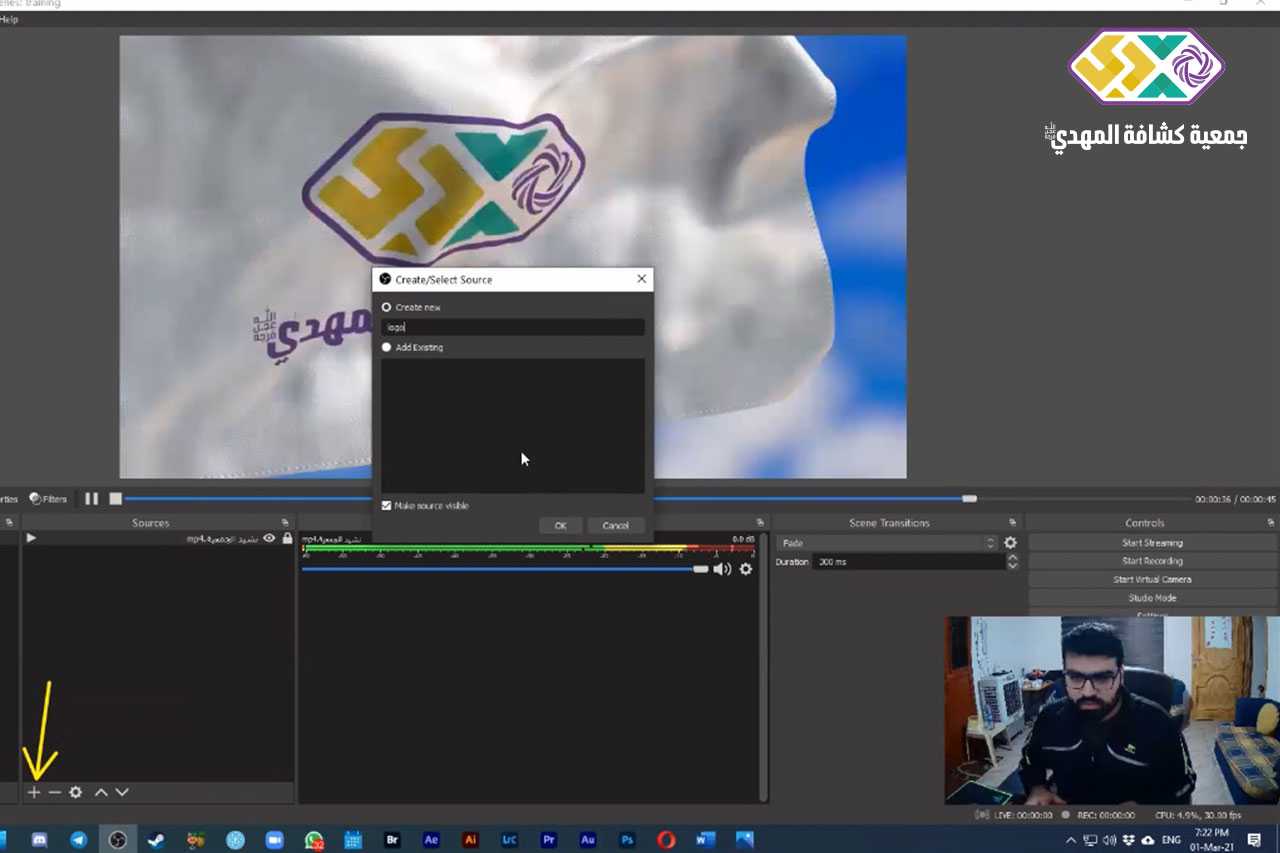Open source properties gear in Sources toolbar
This screenshot has width=1280, height=853.
76,792
